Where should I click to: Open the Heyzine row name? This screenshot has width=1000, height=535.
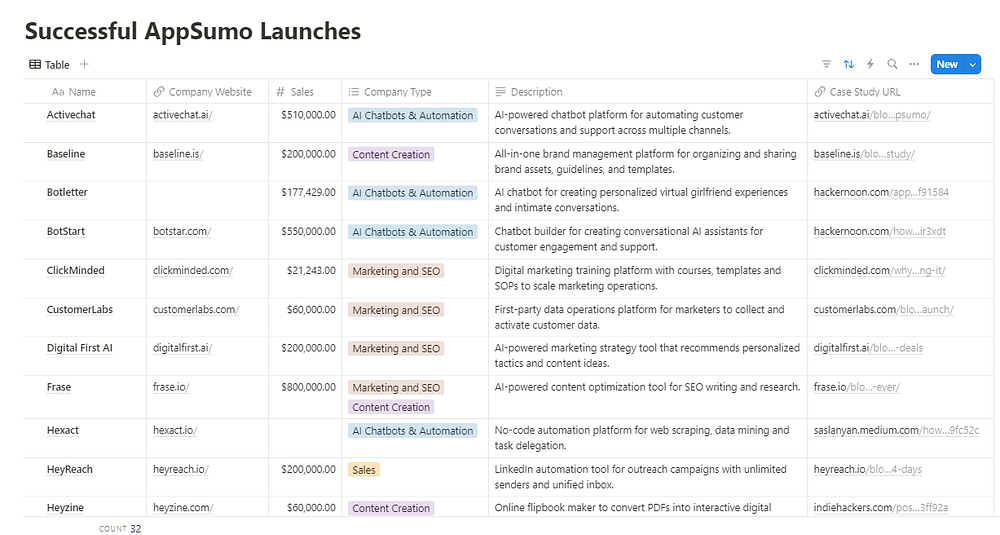coord(65,508)
